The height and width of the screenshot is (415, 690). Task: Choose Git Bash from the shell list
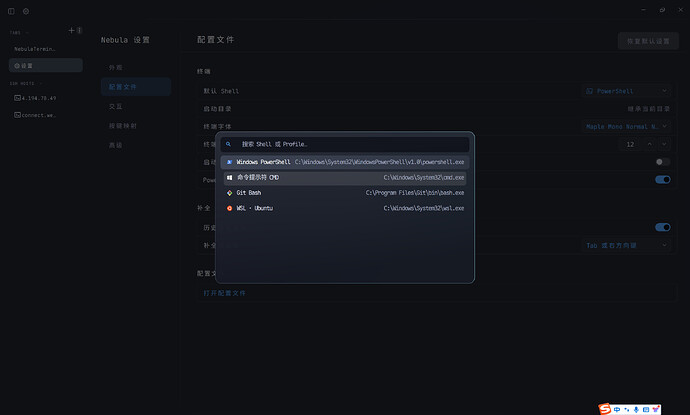click(345, 193)
